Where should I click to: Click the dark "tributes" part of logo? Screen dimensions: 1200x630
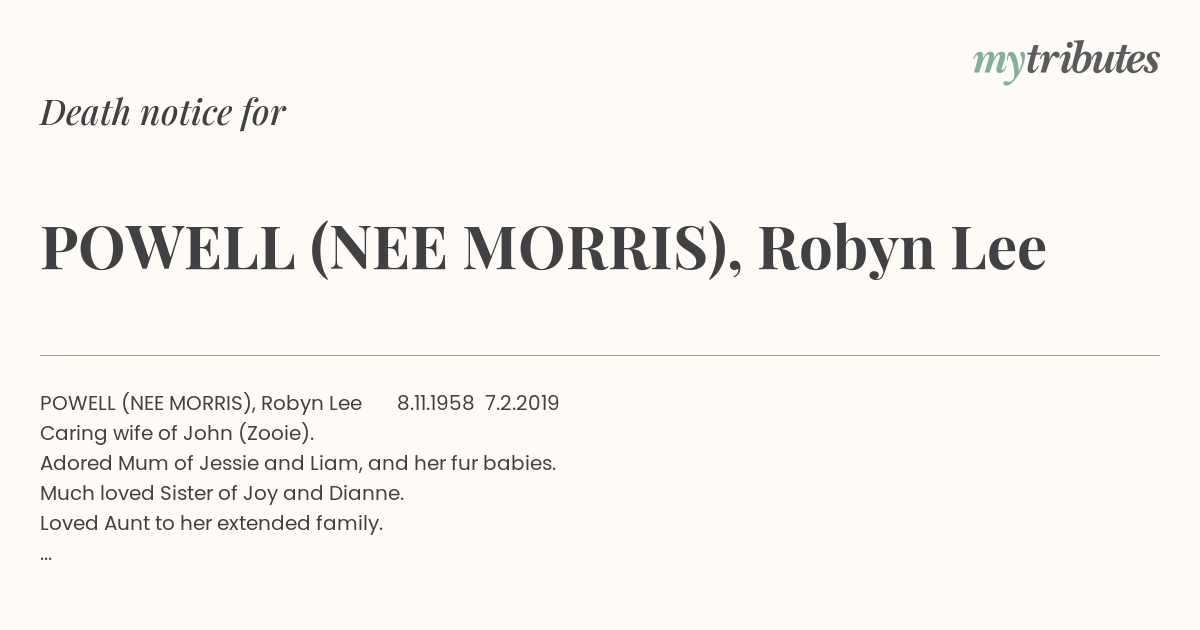point(1092,60)
